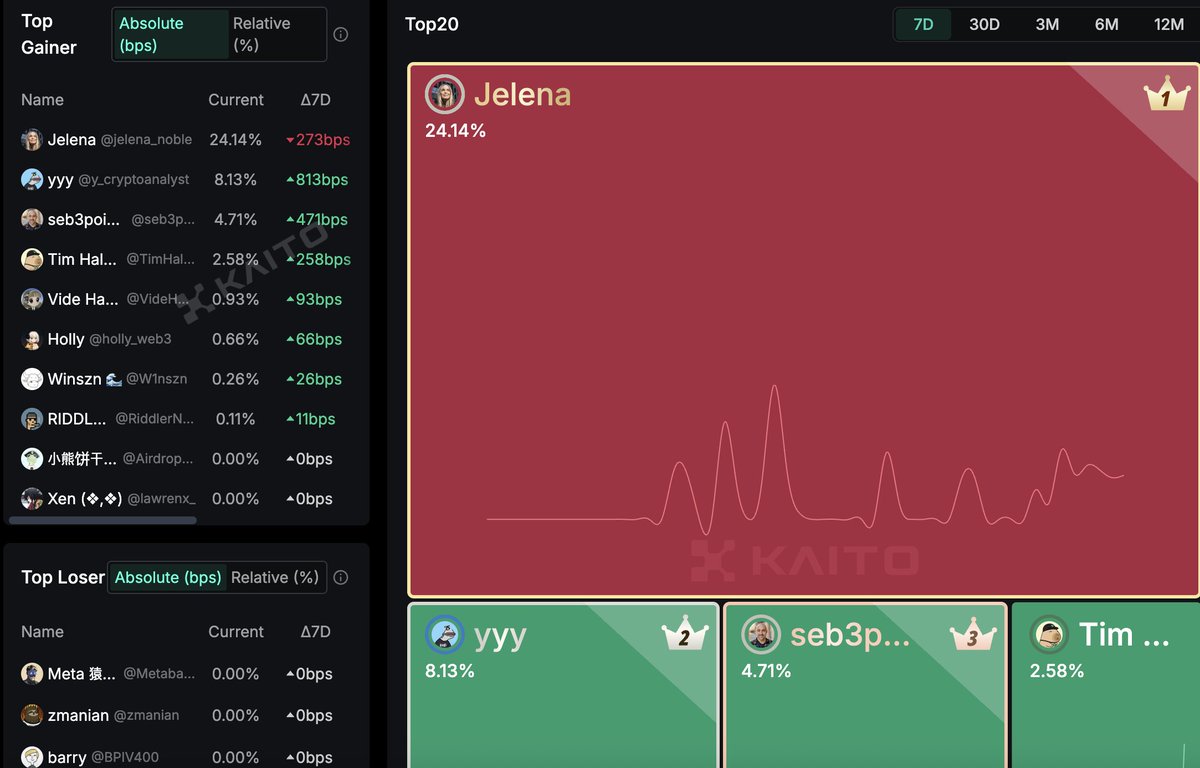The height and width of the screenshot is (768, 1200).
Task: Click the ▴11bps value in RIDDL row
Action: [311, 419]
